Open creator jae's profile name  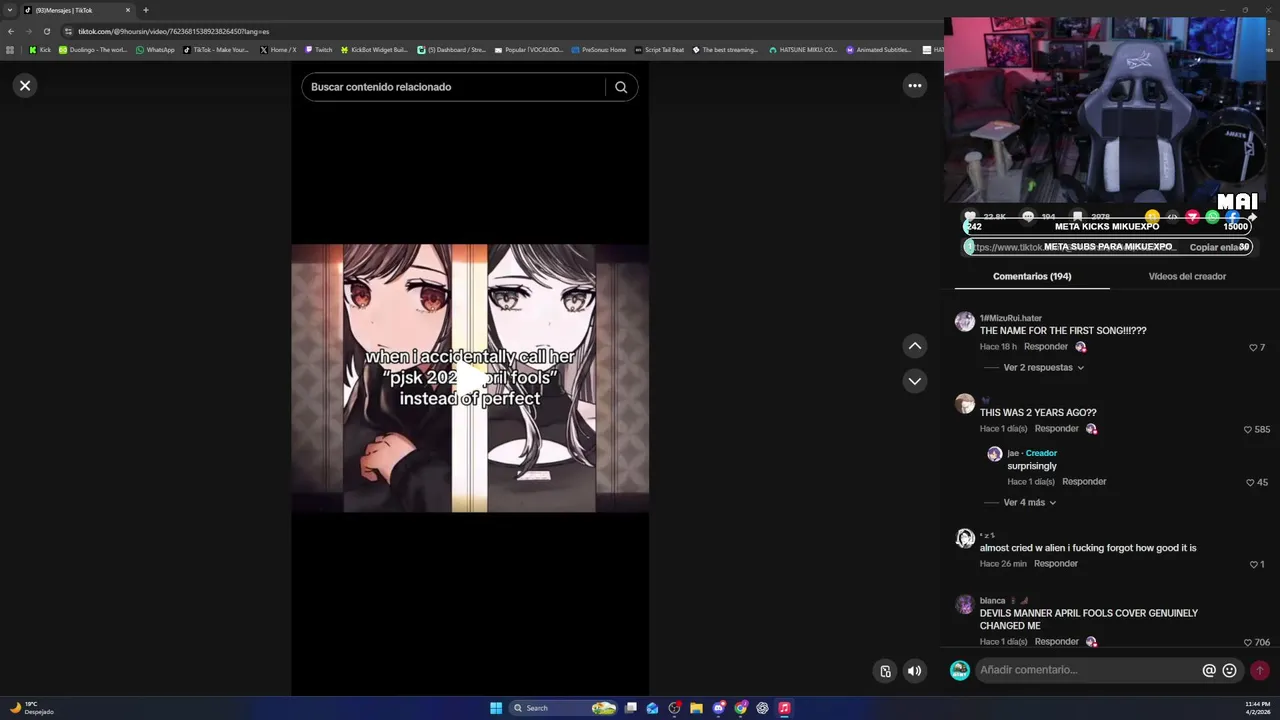(1013, 453)
